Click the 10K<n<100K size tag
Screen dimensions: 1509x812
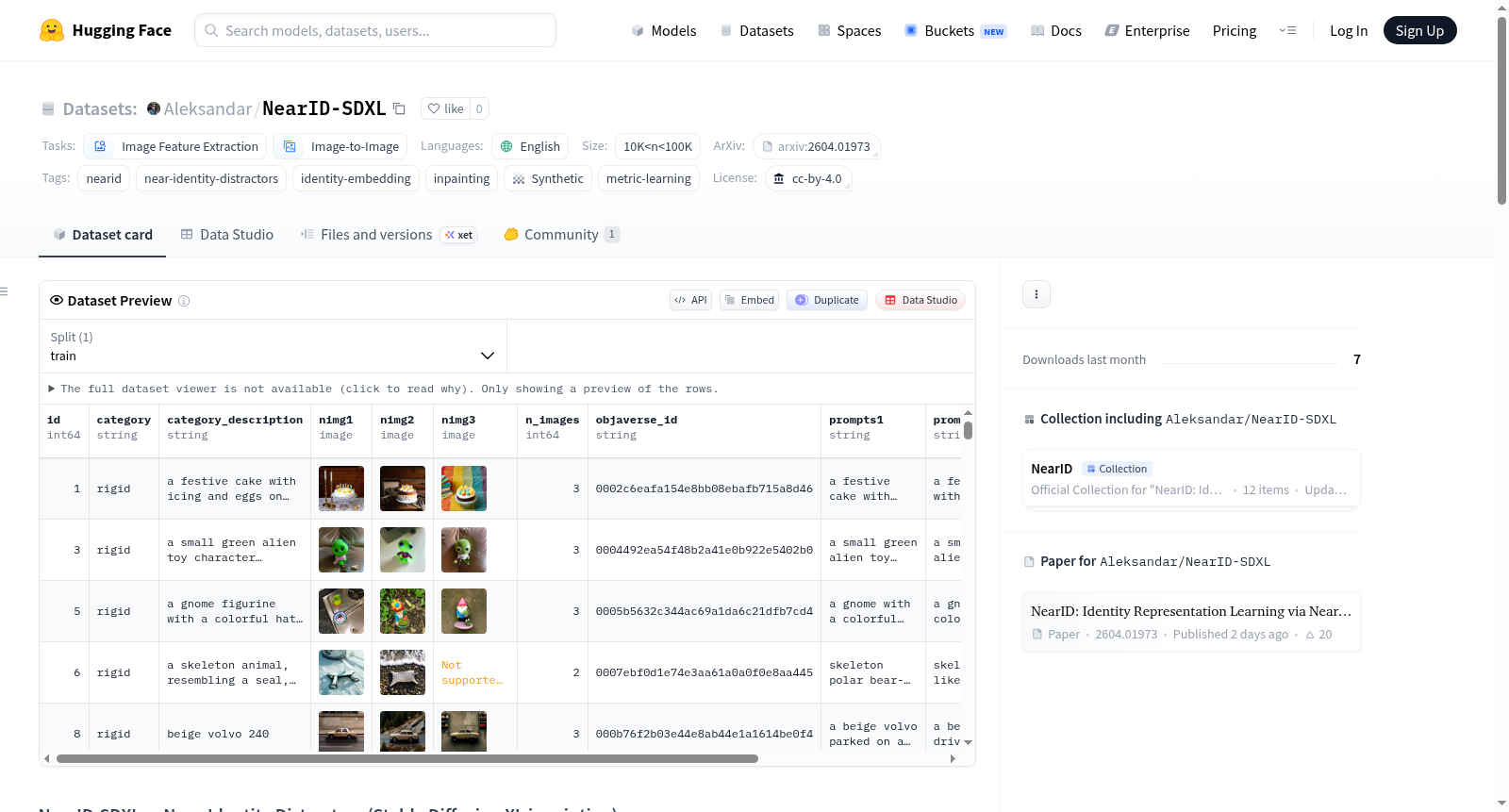(657, 146)
